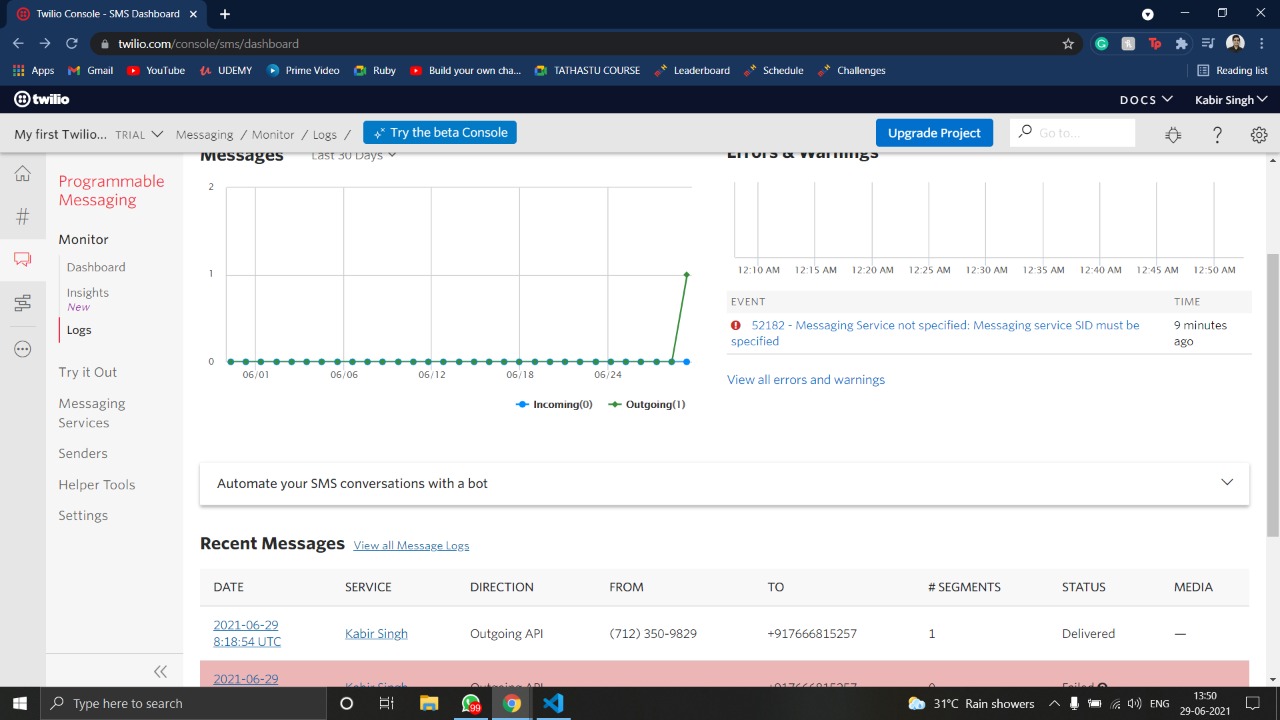
Task: Click browser back arrow
Action: coord(18,44)
